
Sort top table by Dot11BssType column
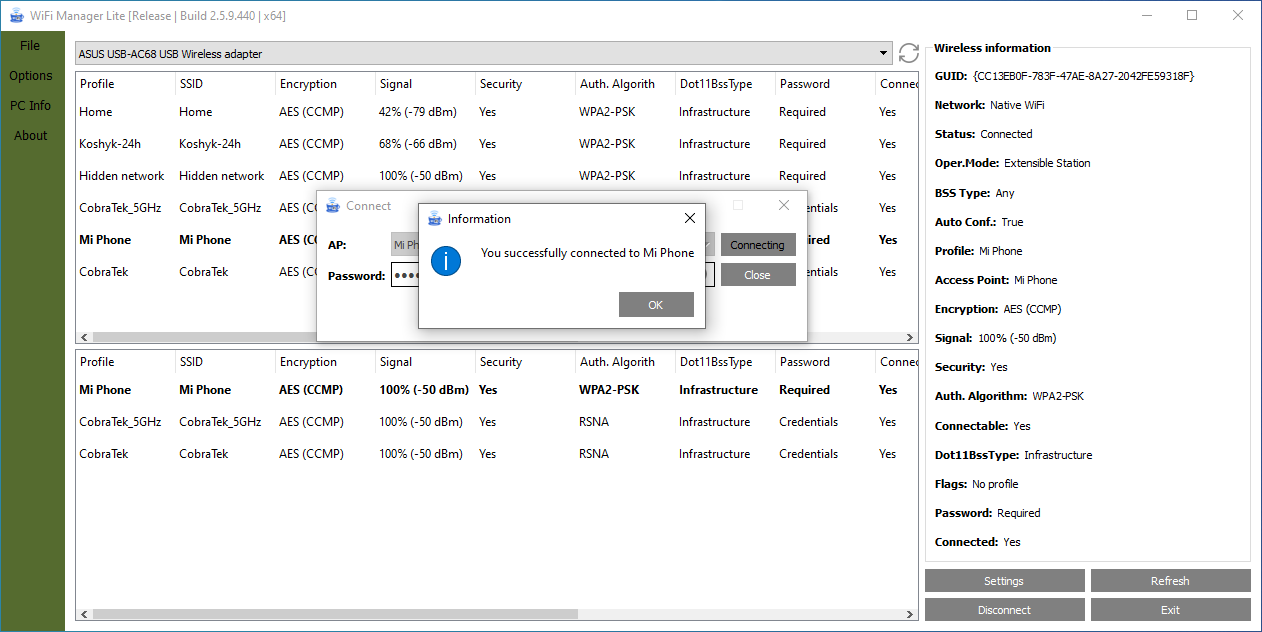pyautogui.click(x=725, y=84)
